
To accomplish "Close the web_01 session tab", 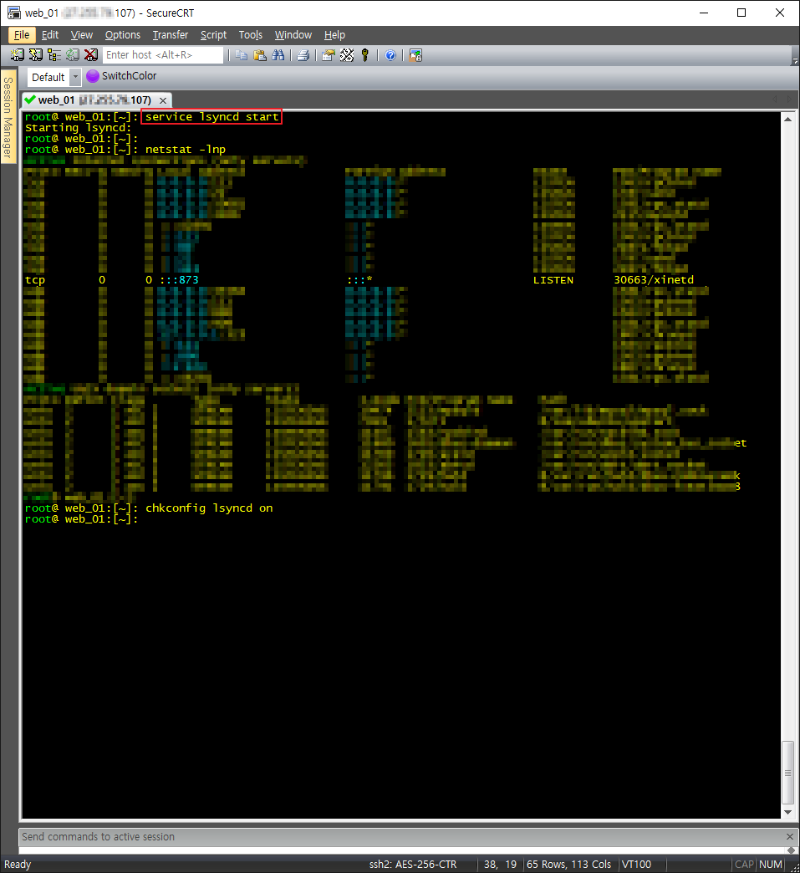I will (x=162, y=100).
